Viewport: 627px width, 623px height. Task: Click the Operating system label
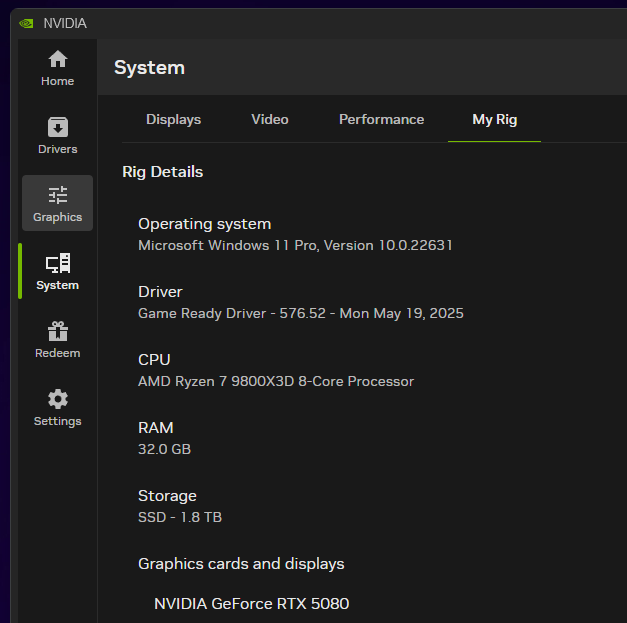click(x=205, y=224)
